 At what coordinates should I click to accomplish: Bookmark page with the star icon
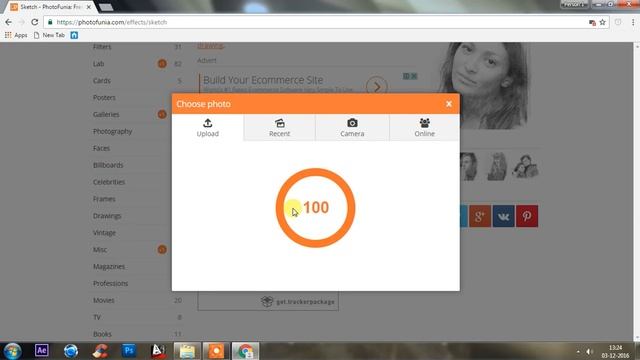pos(602,22)
